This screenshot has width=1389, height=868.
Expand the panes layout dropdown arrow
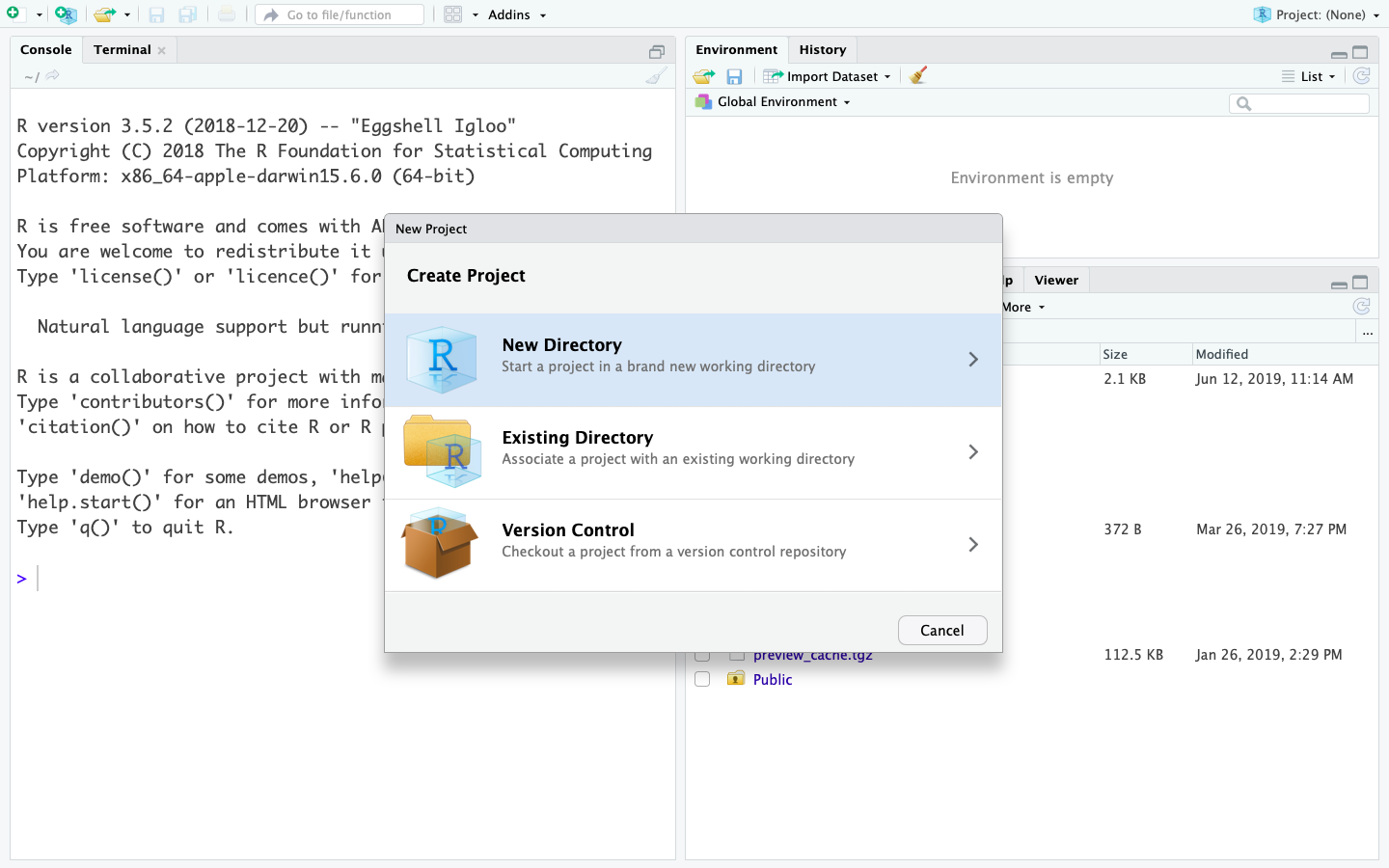click(475, 15)
